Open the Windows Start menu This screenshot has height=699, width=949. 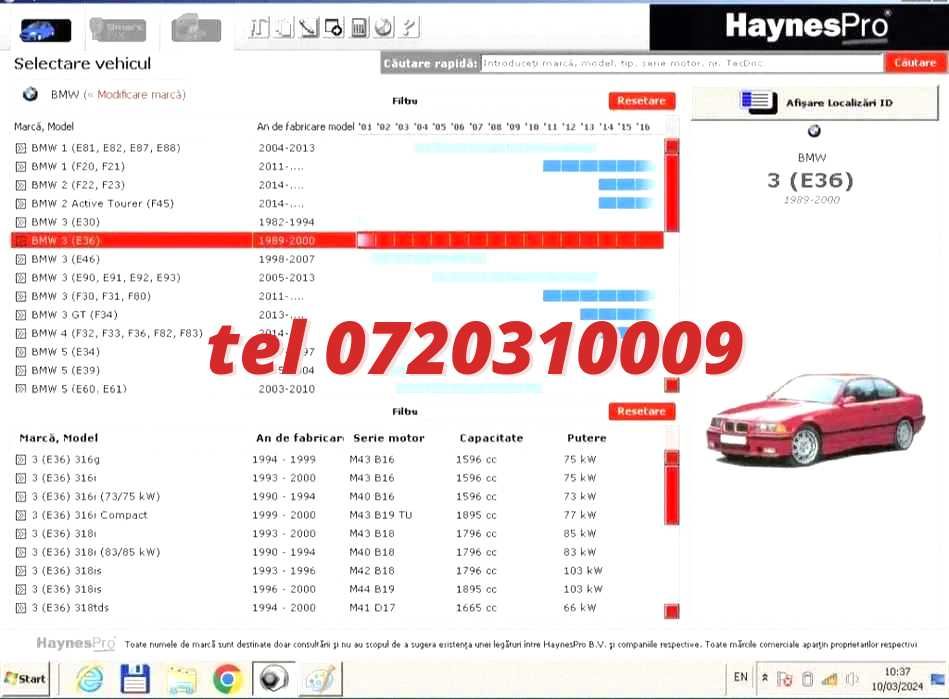point(25,679)
